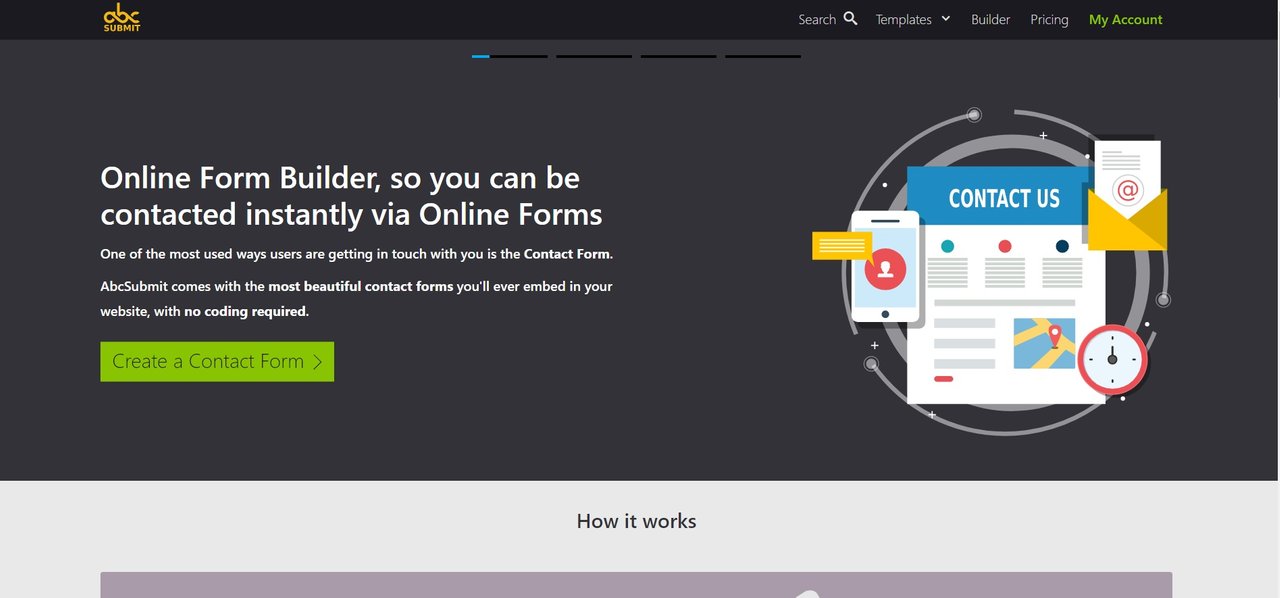Jump to the fourth carousel slide indicator

click(x=763, y=56)
